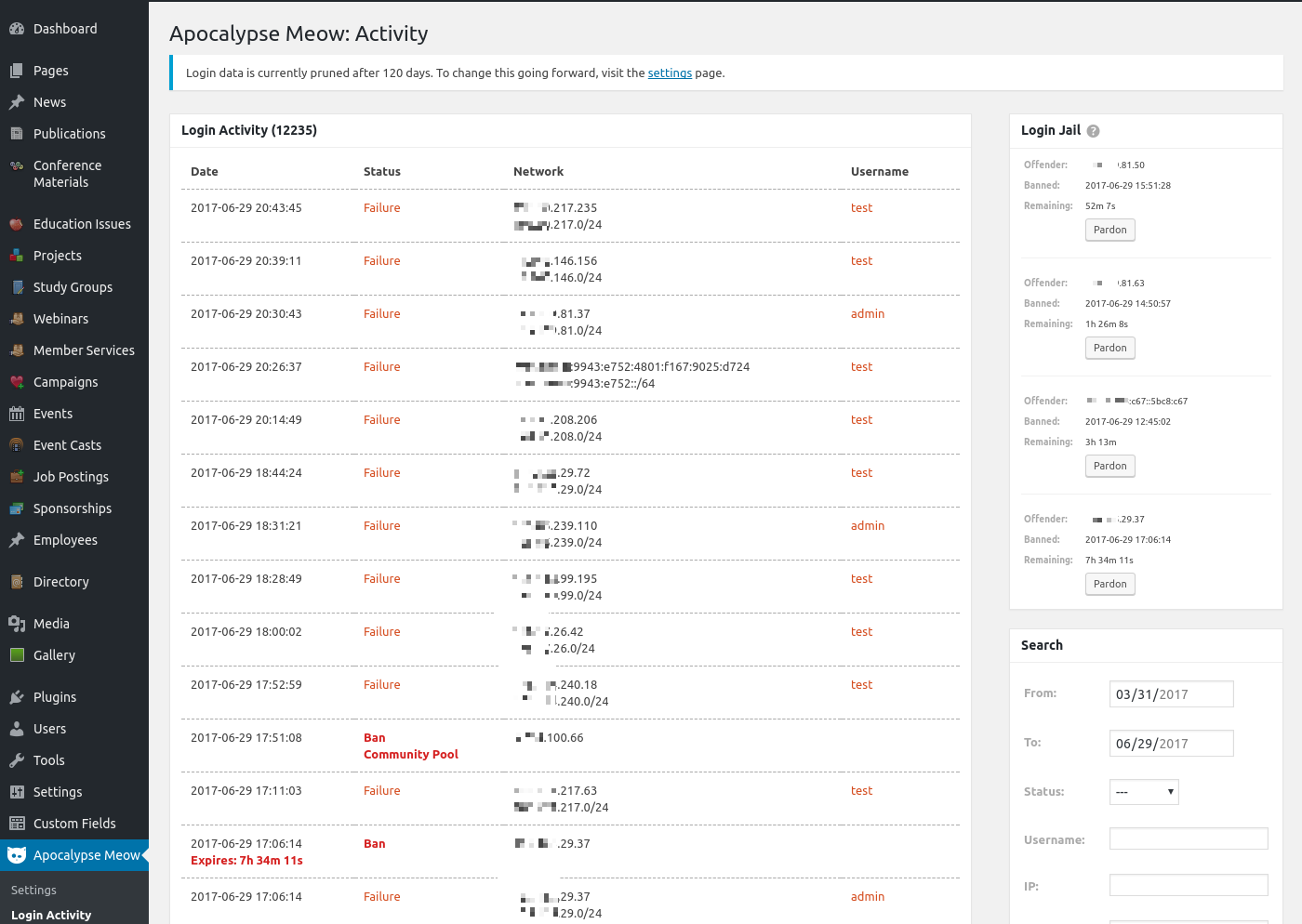Click the Publications icon
1302x924 pixels.
coord(17,134)
